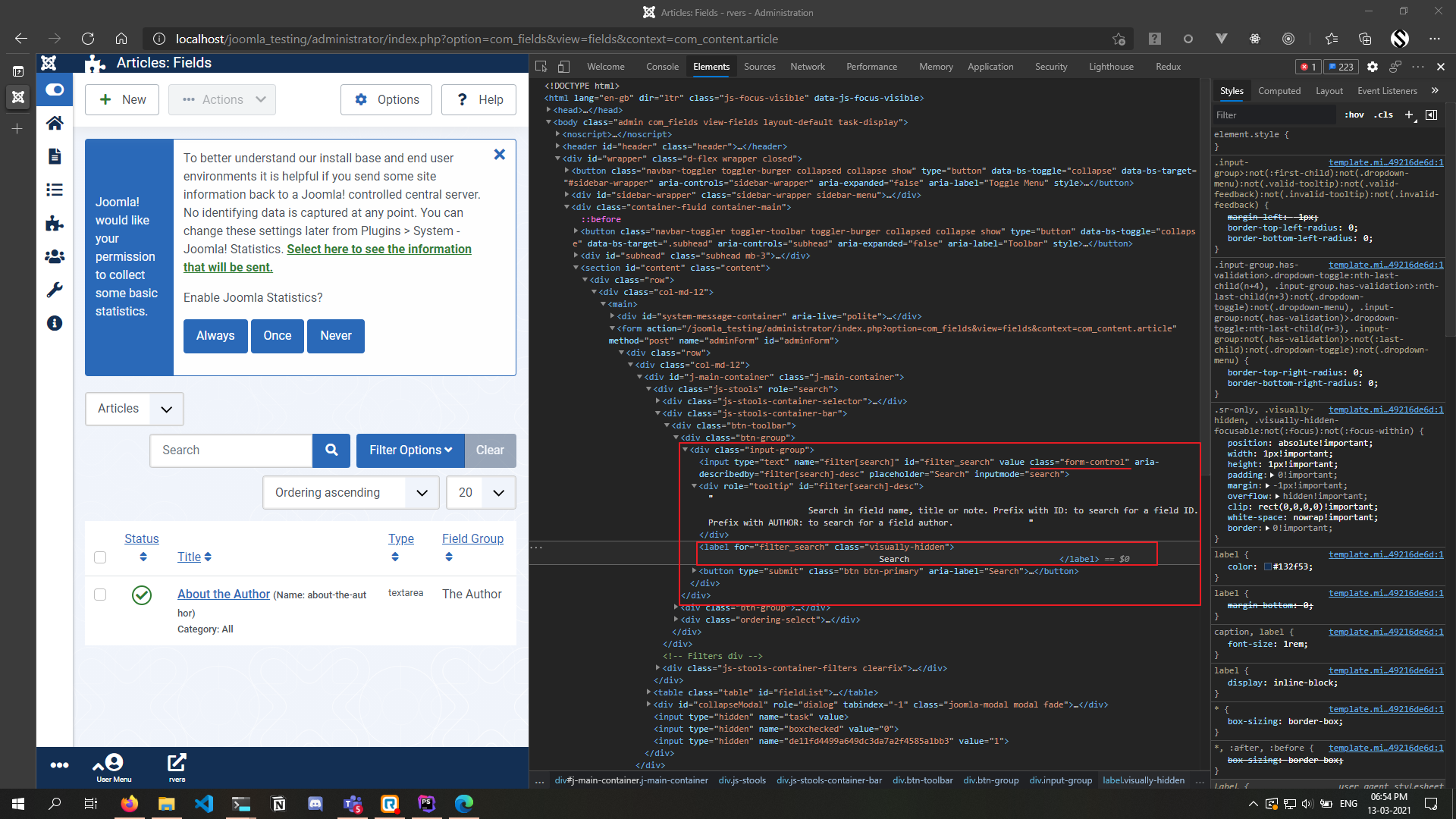1456x819 pixels.
Task: Choose Always for Joomla statistics
Action: tap(215, 336)
